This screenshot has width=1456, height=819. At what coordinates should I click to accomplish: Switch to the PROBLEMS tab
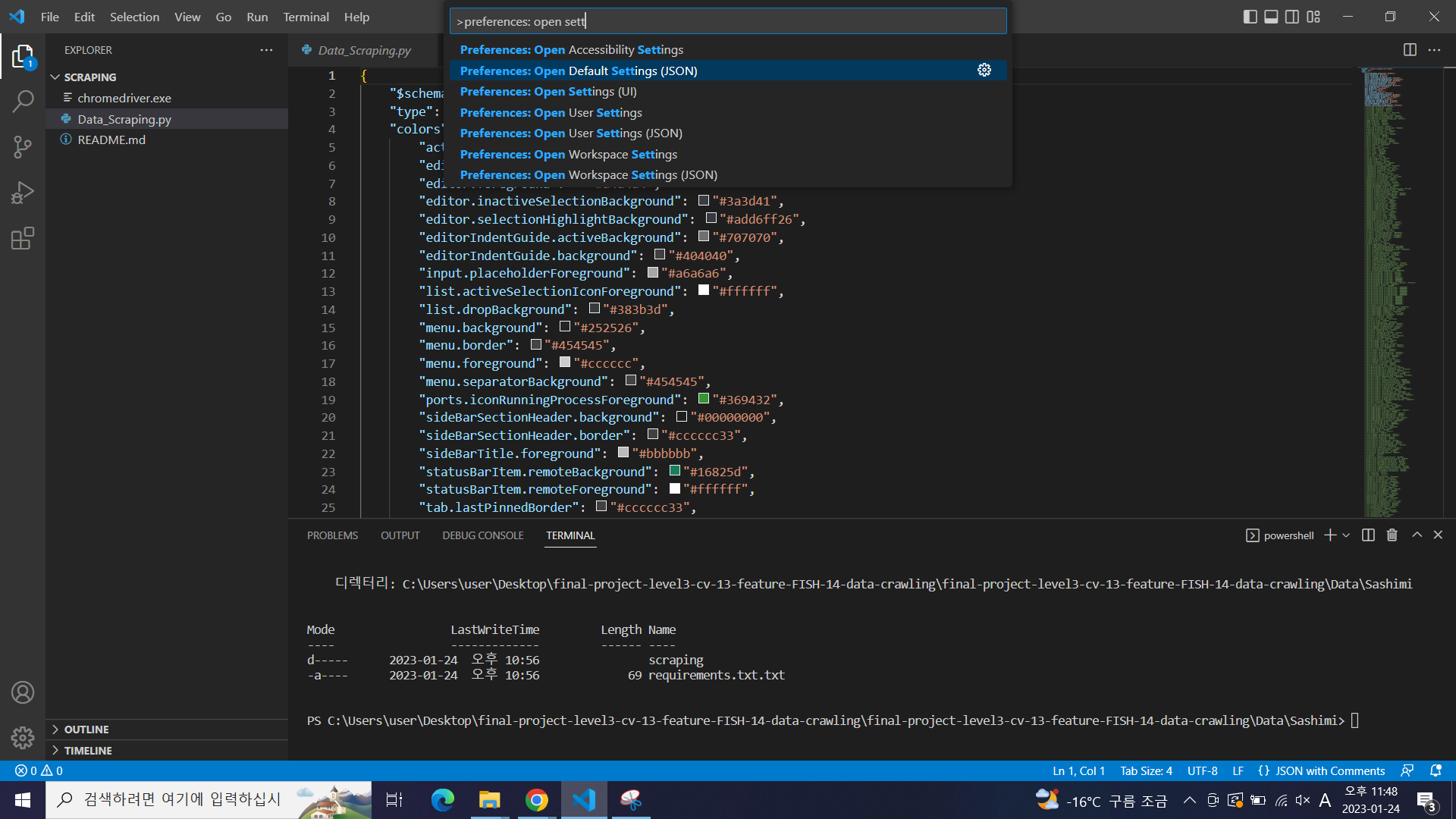[332, 535]
